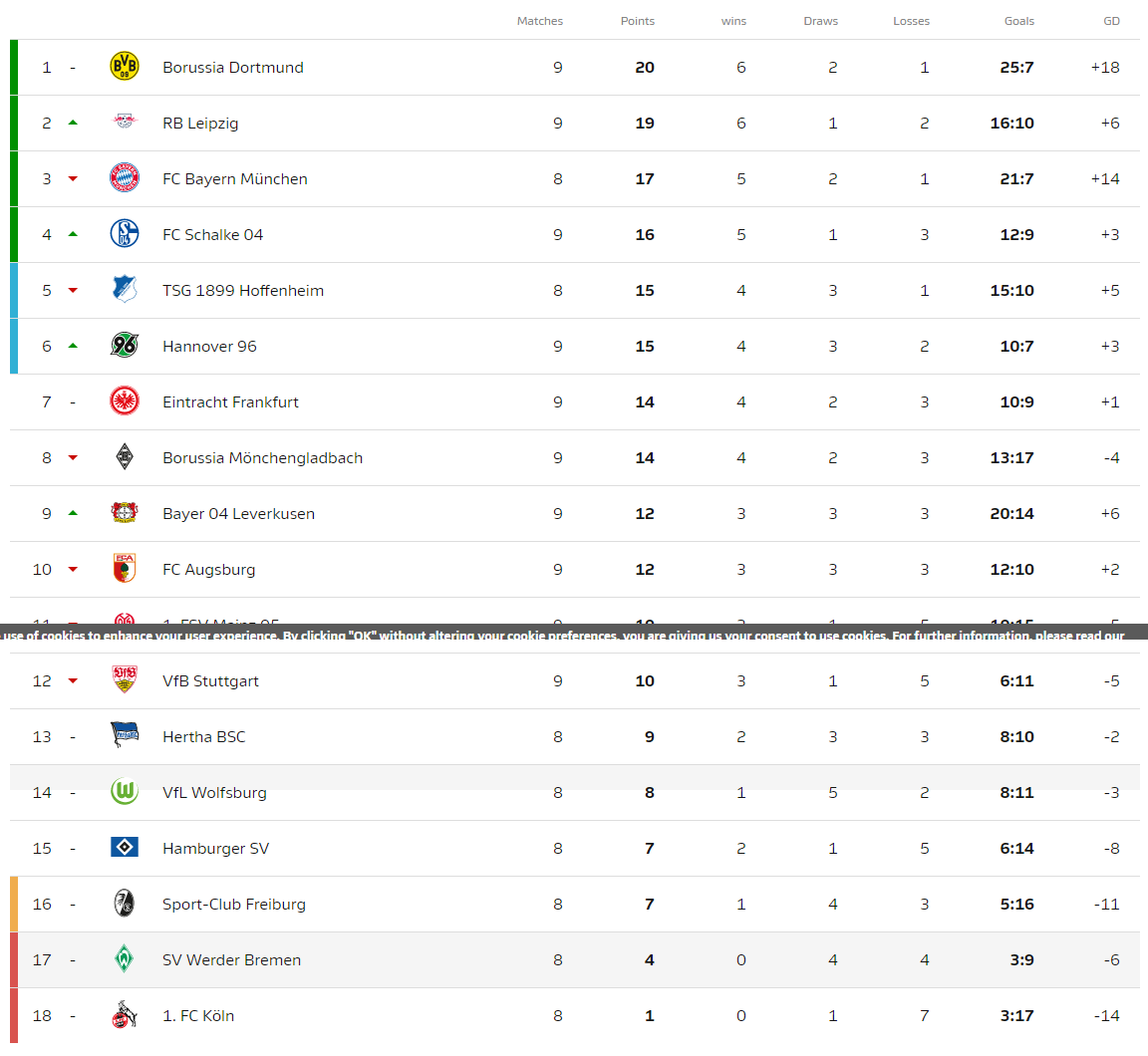Open the Hertha BSC team link
This screenshot has height=1056, width=1148.
coord(203,737)
